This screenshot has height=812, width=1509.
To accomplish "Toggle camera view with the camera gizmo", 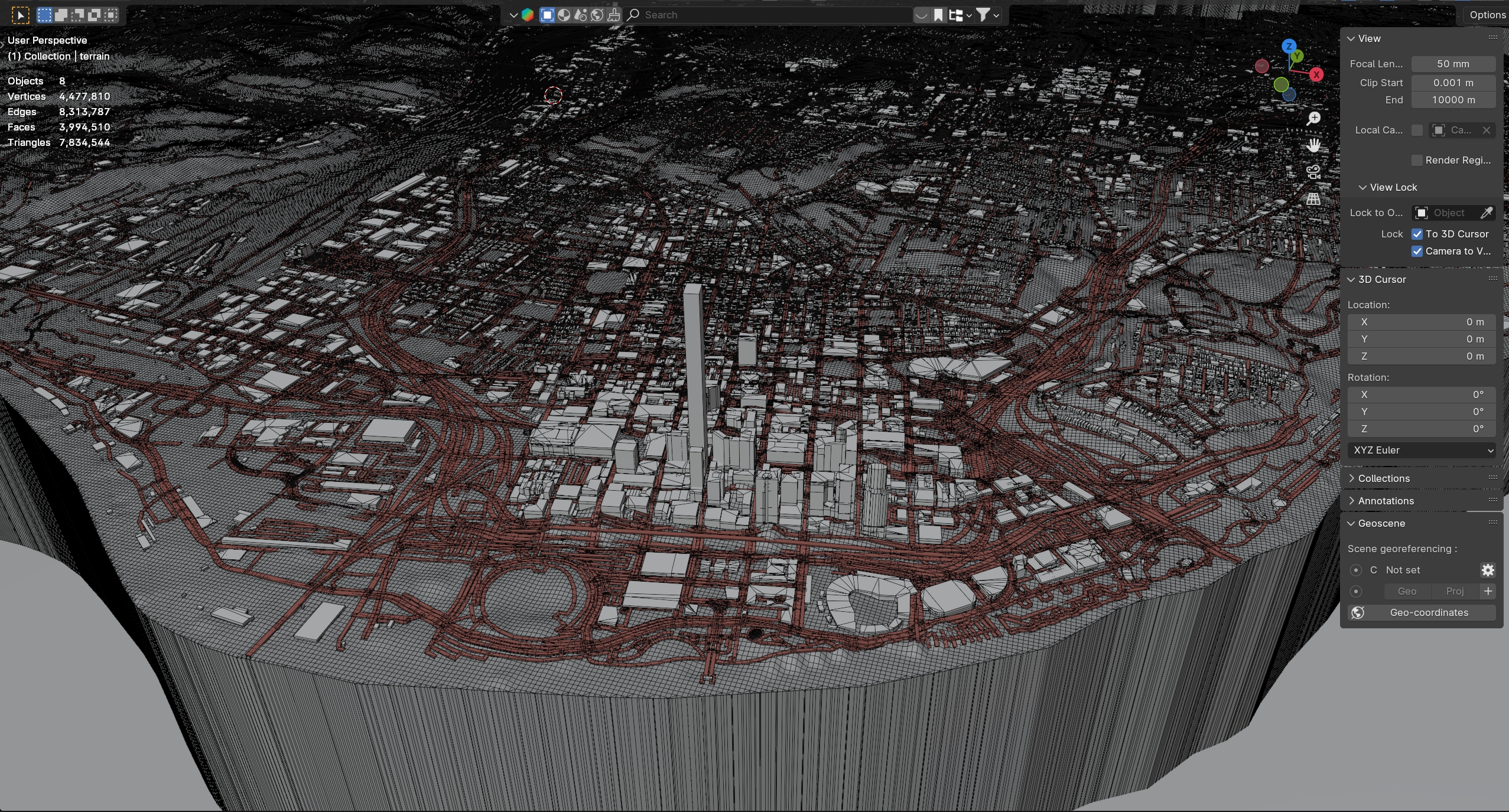I will click(1313, 172).
